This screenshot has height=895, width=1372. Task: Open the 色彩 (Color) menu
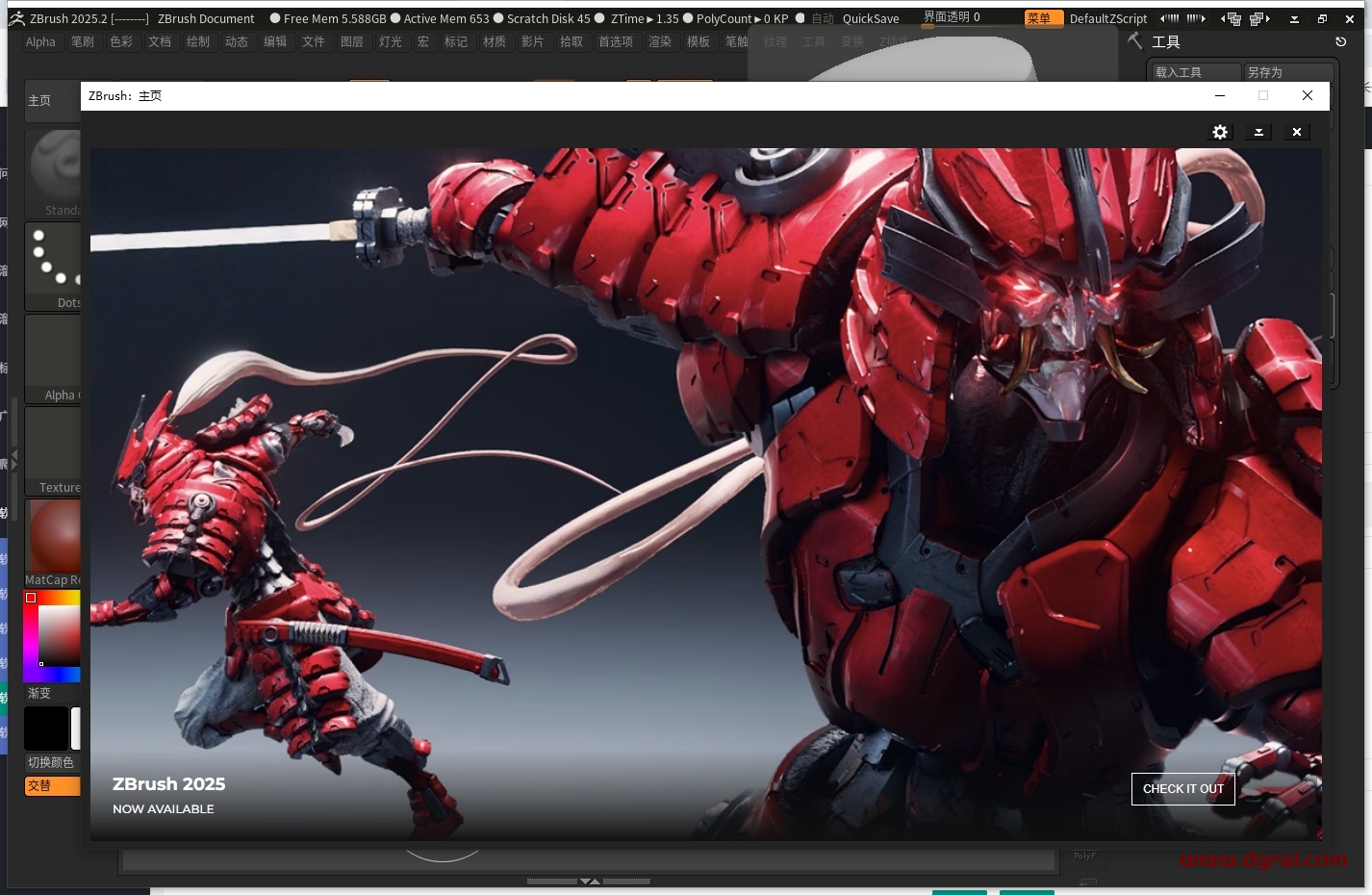point(120,41)
